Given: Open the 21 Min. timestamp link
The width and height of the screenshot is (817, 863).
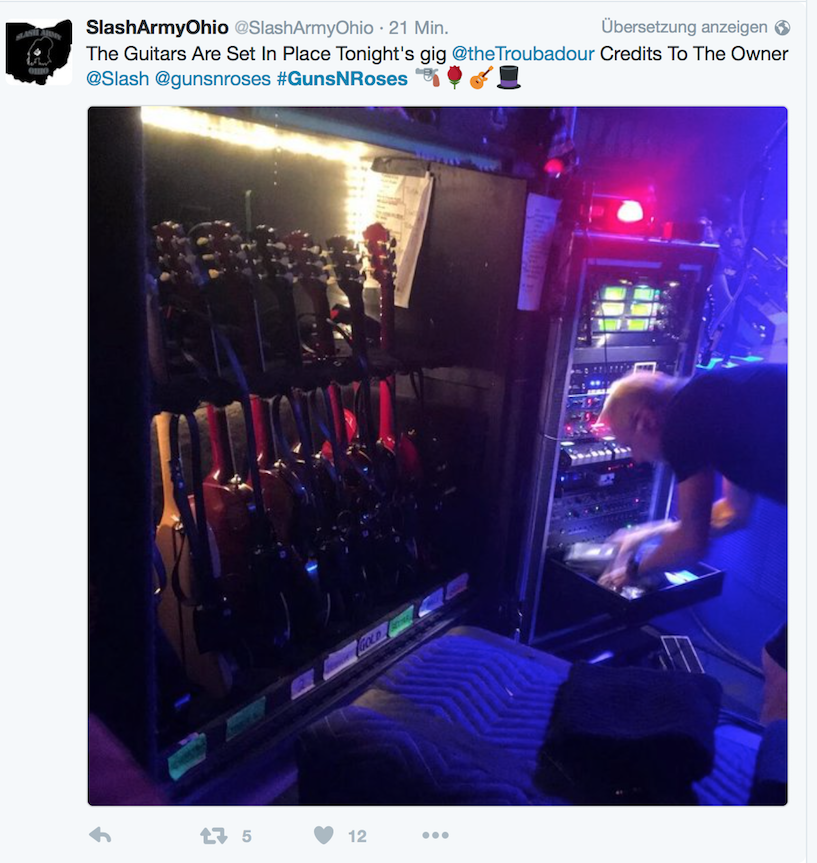Looking at the screenshot, I should tap(418, 28).
